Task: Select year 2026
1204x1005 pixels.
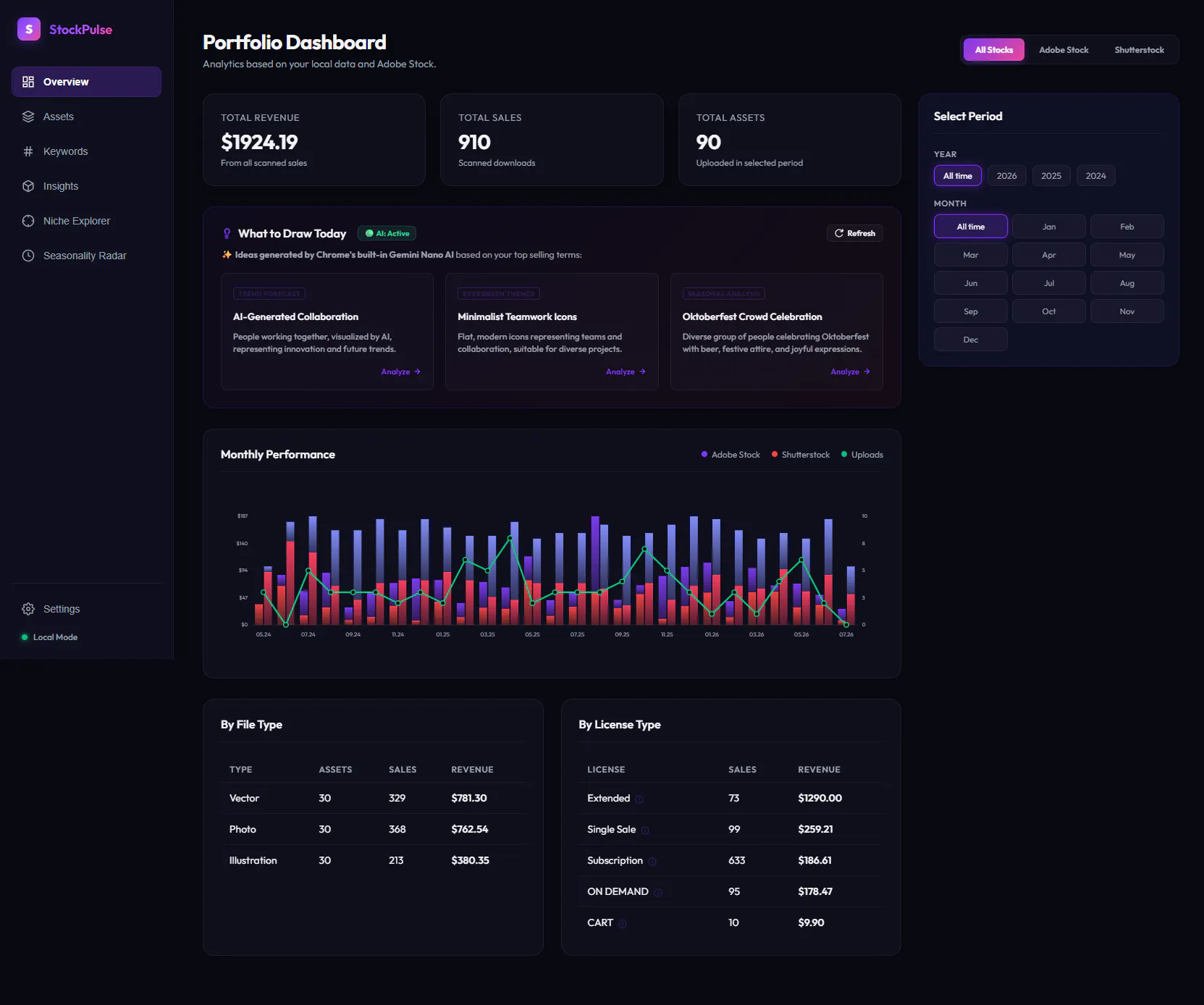Action: tap(1006, 176)
